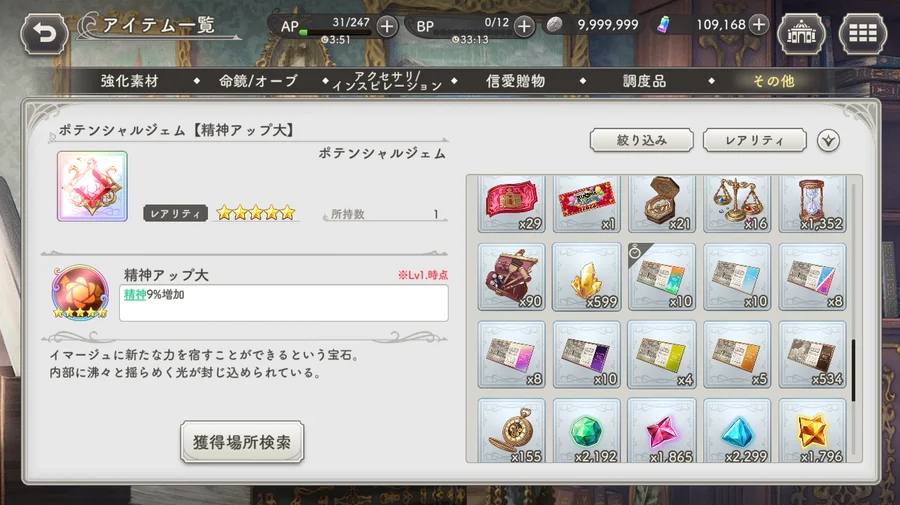
Task: Add BP with the plus icon
Action: pos(523,26)
